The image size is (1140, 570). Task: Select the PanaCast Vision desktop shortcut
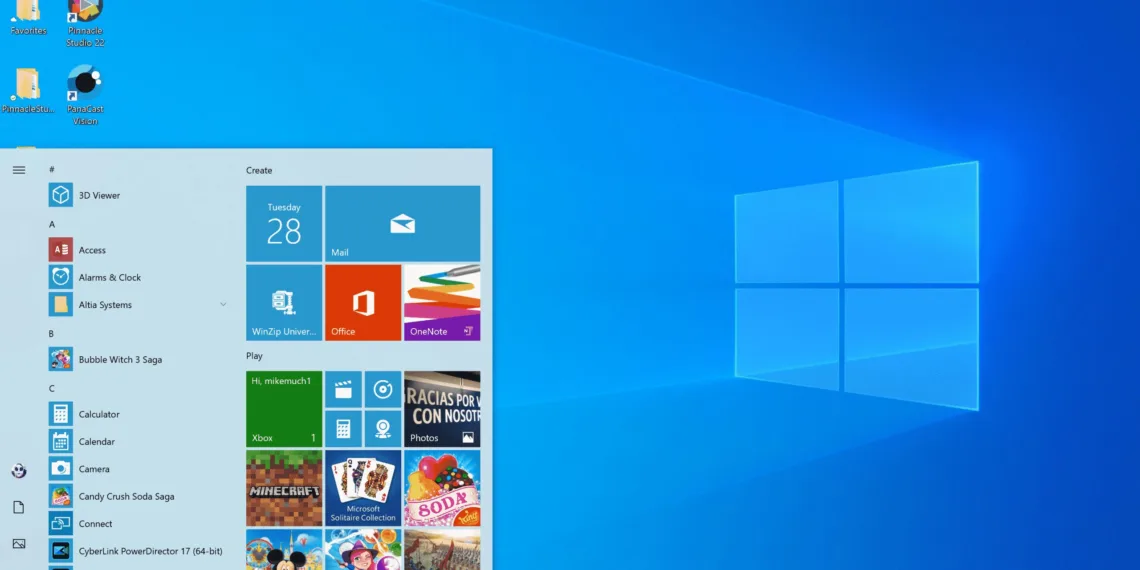tap(85, 95)
